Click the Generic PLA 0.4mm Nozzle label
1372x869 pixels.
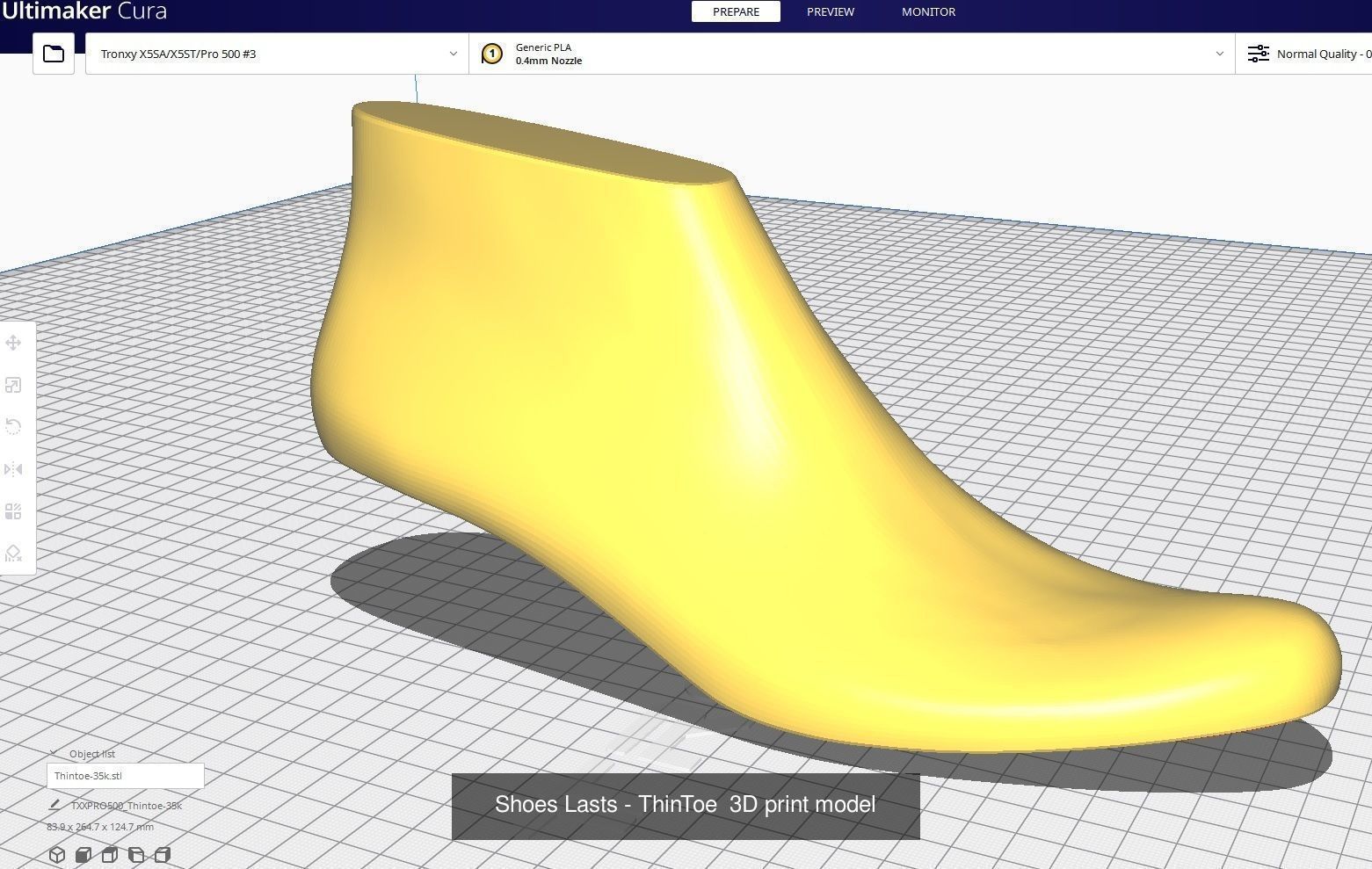[x=548, y=54]
